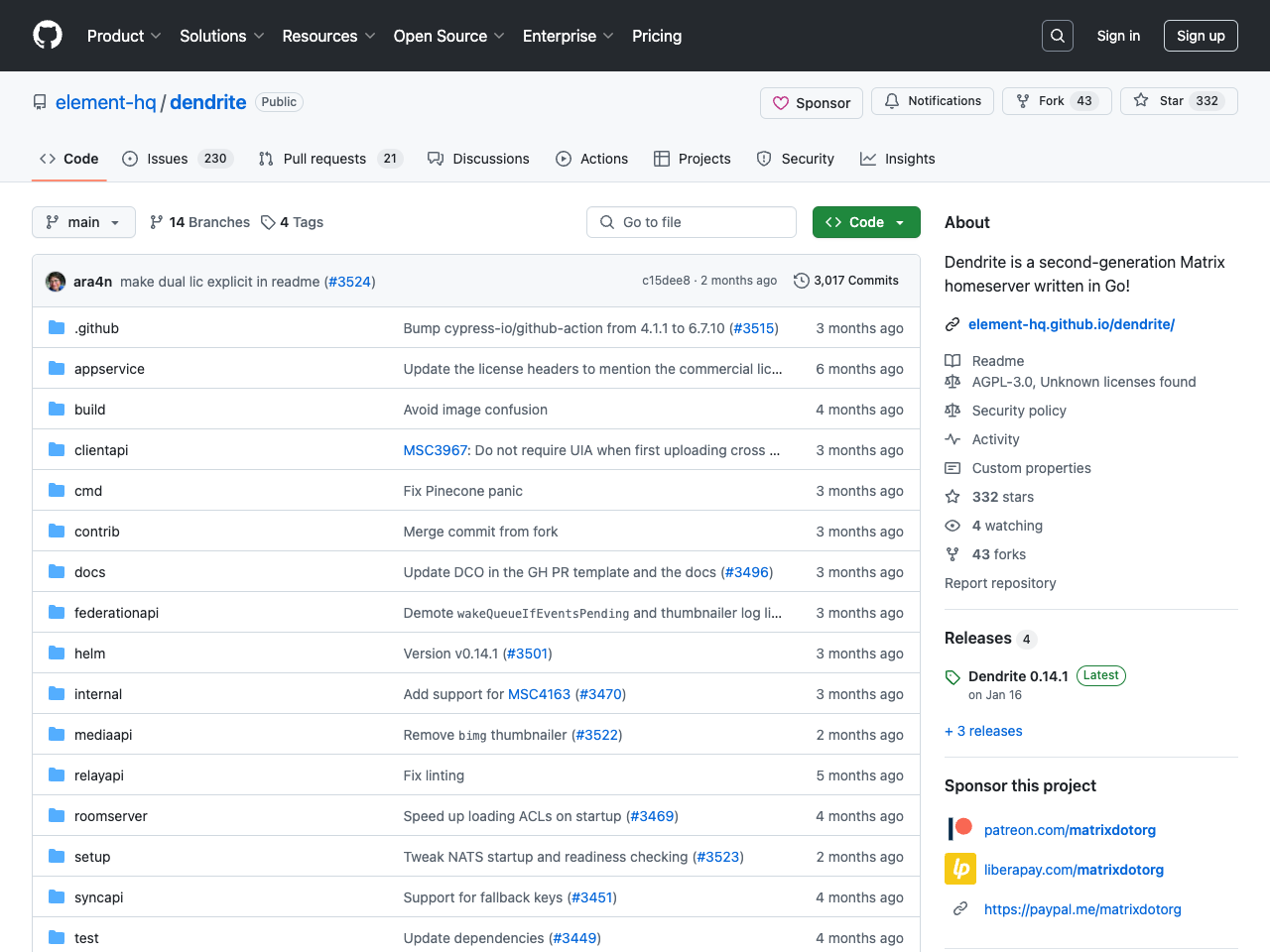Open the Product dropdown menu

pyautogui.click(x=124, y=36)
